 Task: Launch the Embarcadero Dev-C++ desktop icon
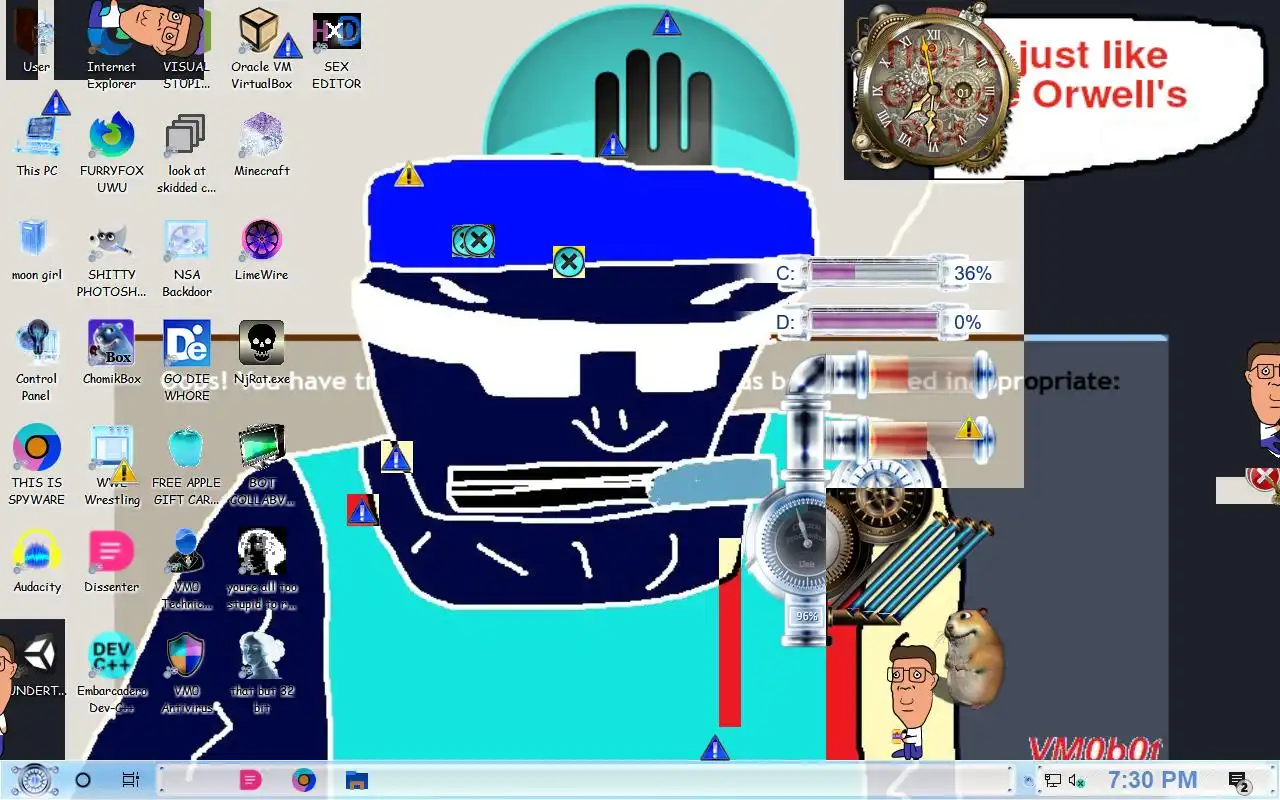(x=112, y=672)
